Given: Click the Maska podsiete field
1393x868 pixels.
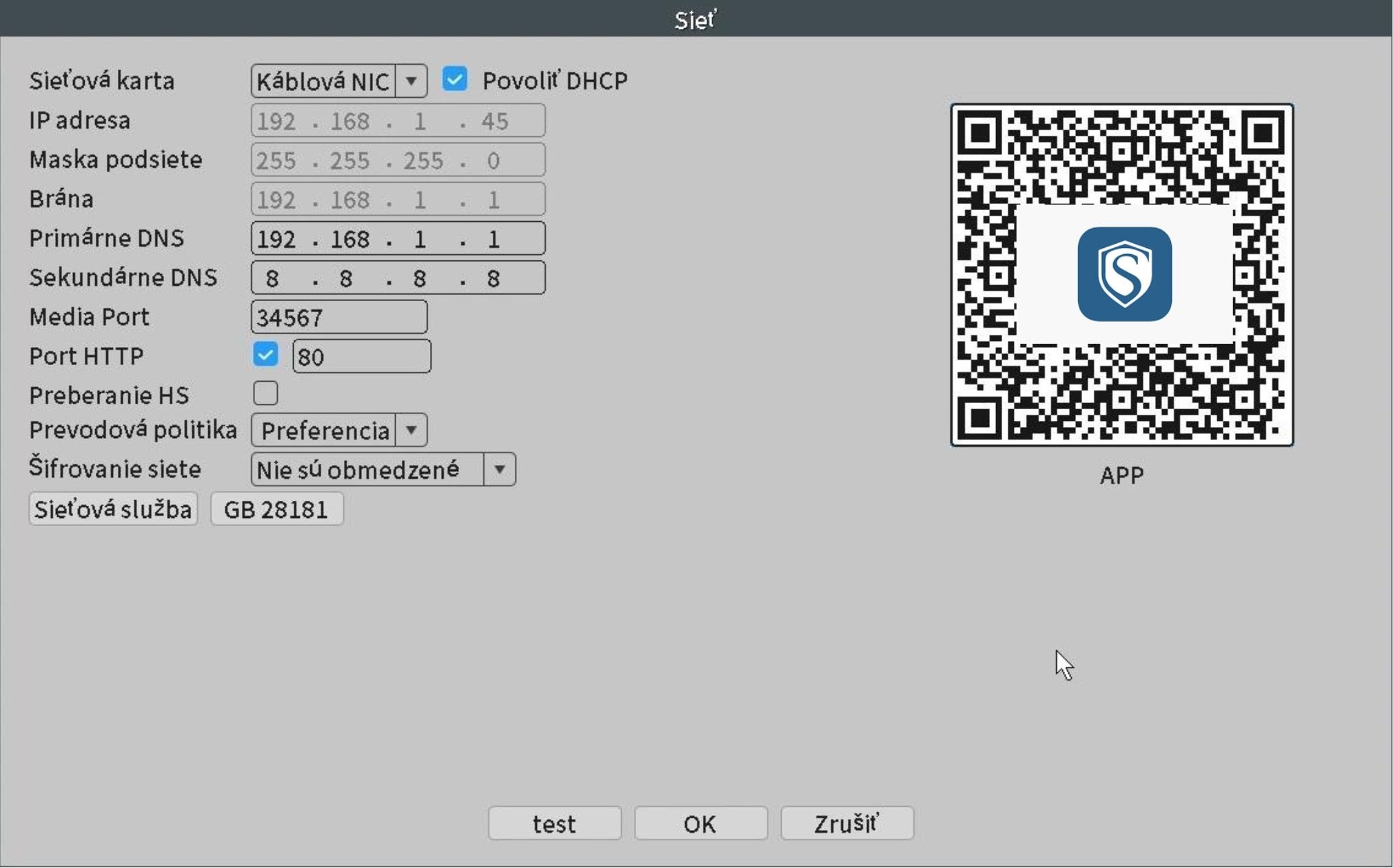Looking at the screenshot, I should tap(398, 160).
